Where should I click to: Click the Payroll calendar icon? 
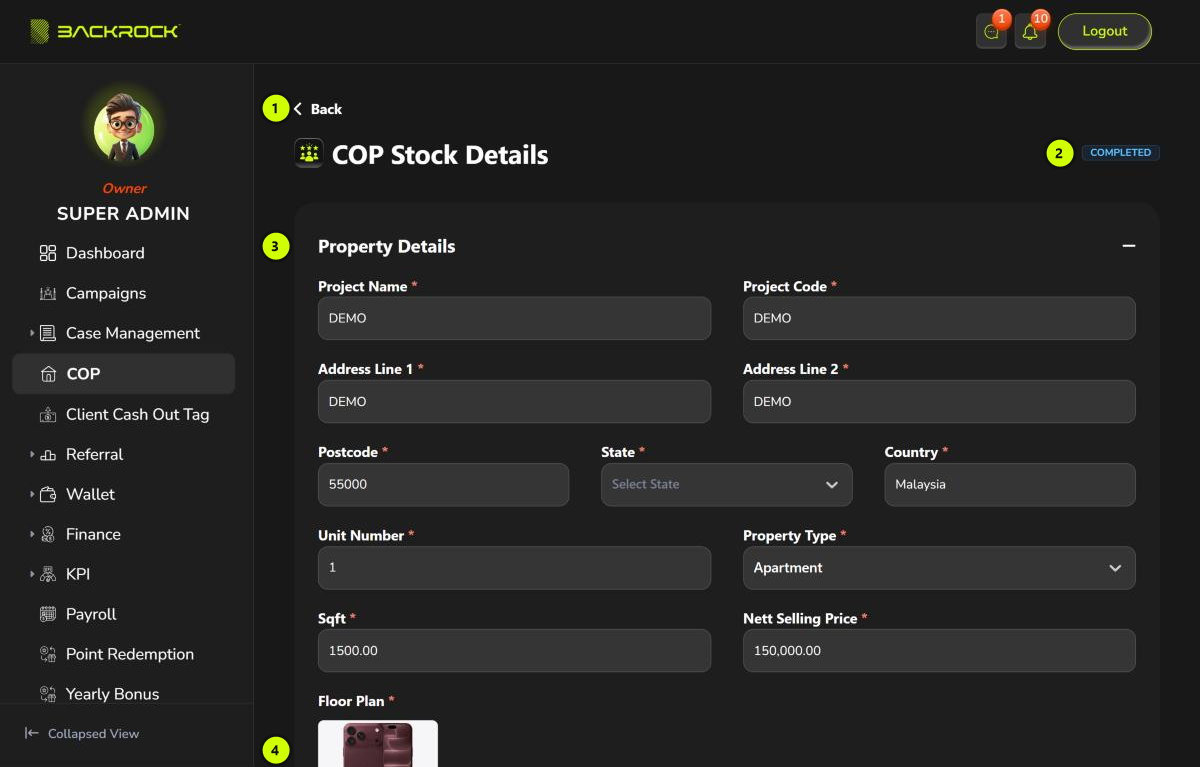47,614
